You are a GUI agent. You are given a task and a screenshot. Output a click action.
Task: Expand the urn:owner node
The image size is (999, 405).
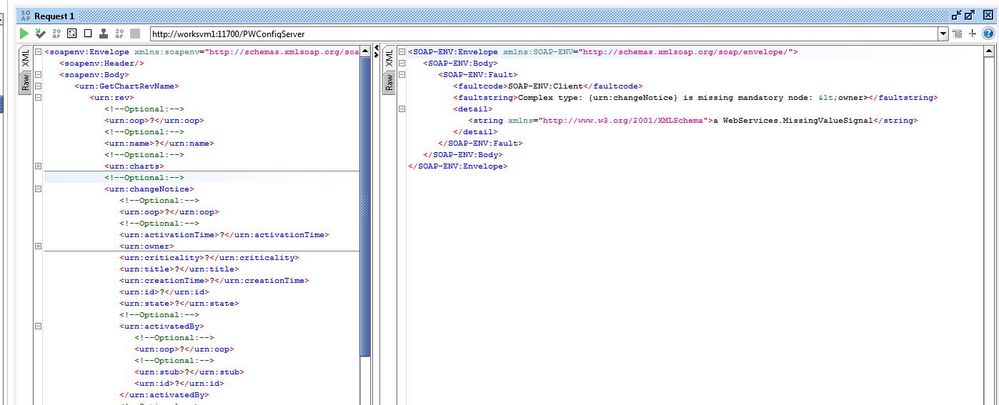point(38,245)
